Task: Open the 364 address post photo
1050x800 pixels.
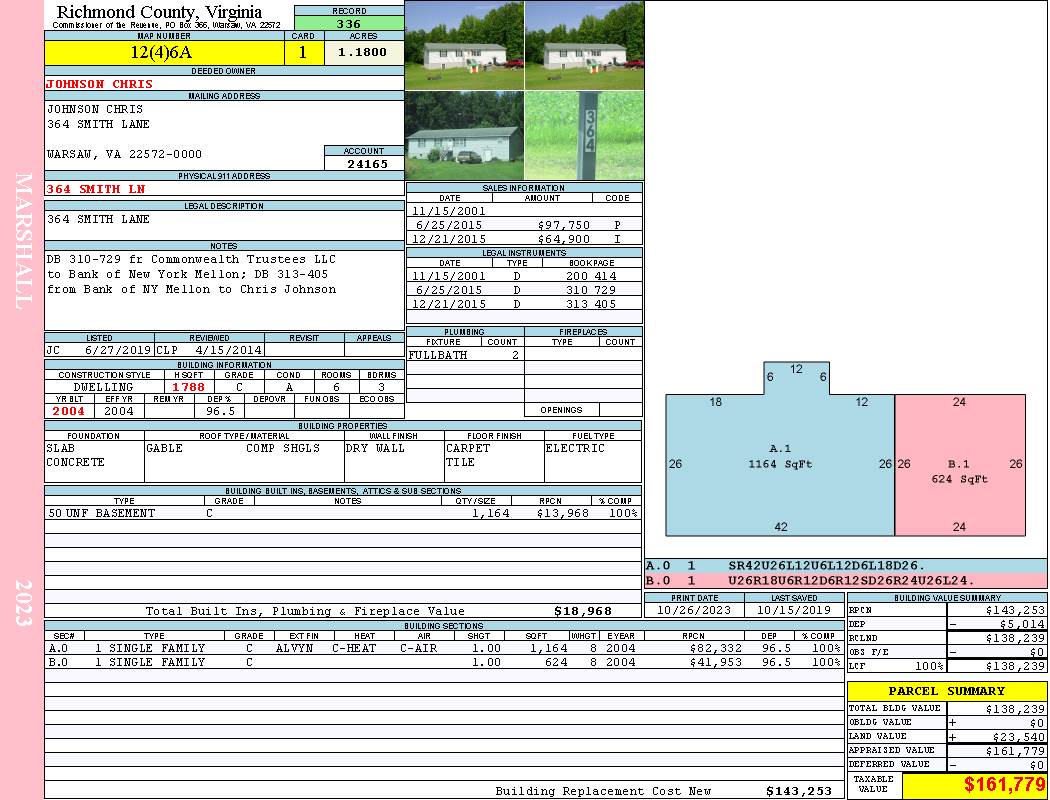Action: [584, 136]
